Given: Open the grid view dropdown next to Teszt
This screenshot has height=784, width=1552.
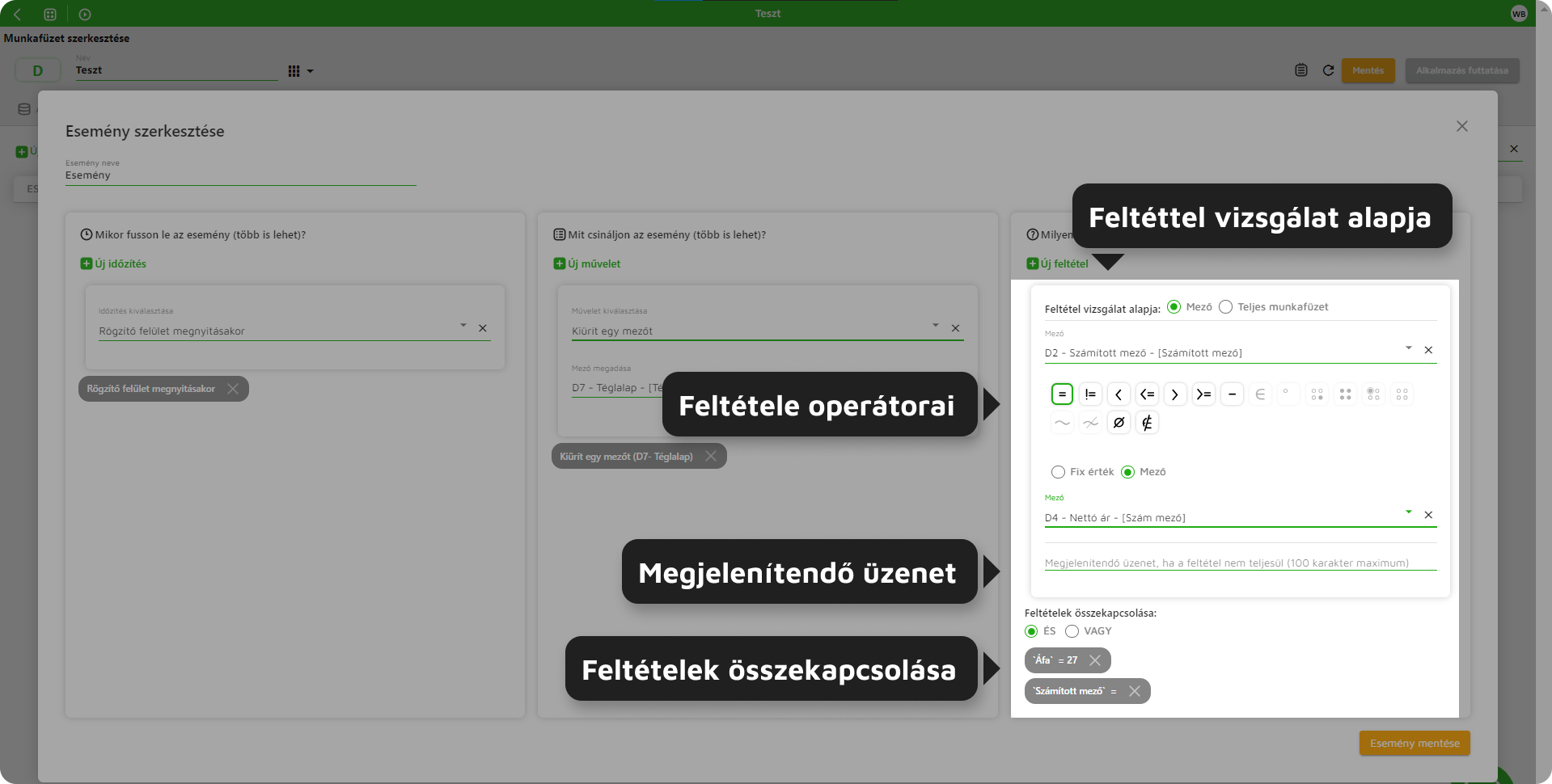Looking at the screenshot, I should coord(300,71).
